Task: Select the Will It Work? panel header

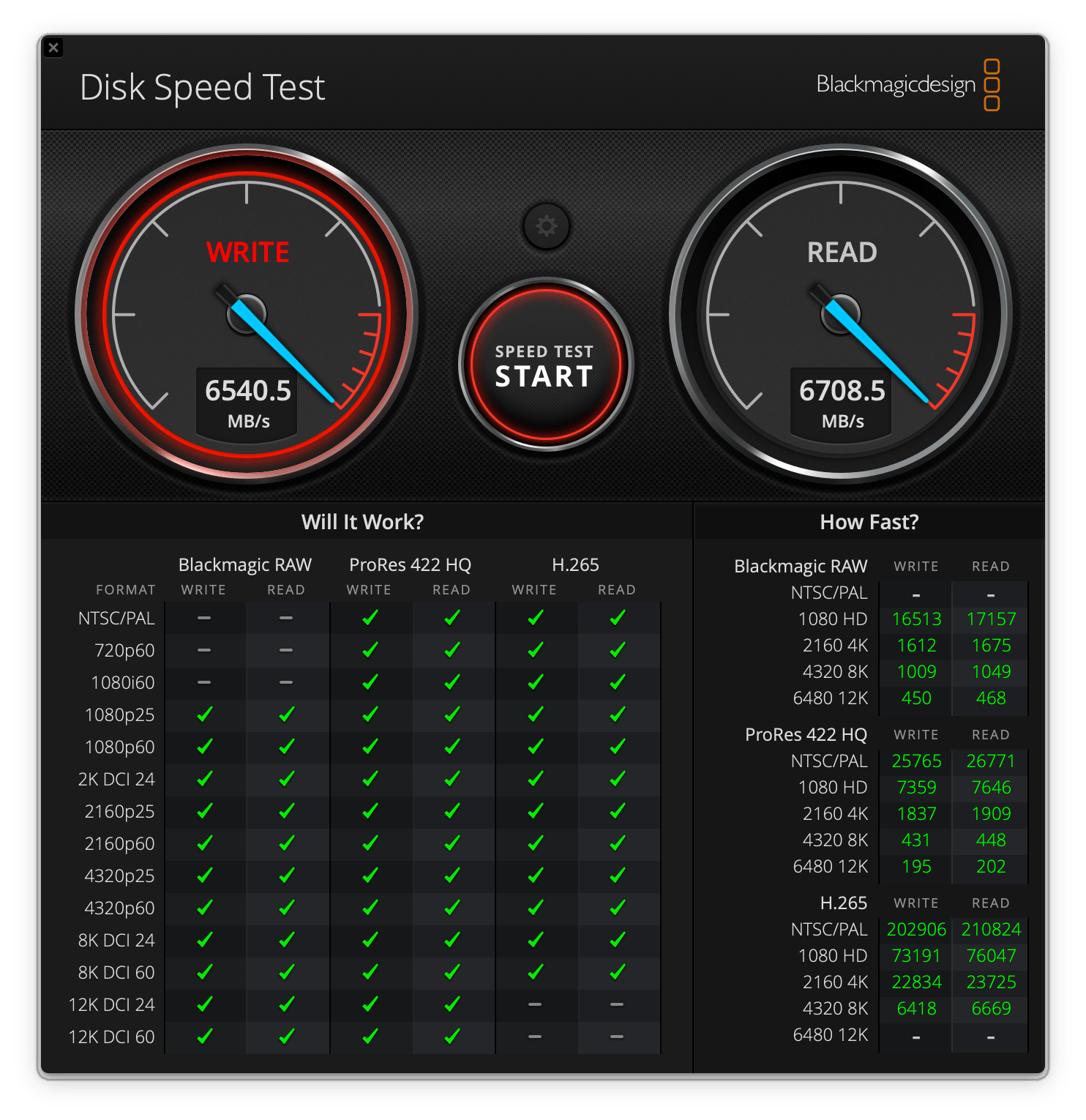Action: point(362,522)
